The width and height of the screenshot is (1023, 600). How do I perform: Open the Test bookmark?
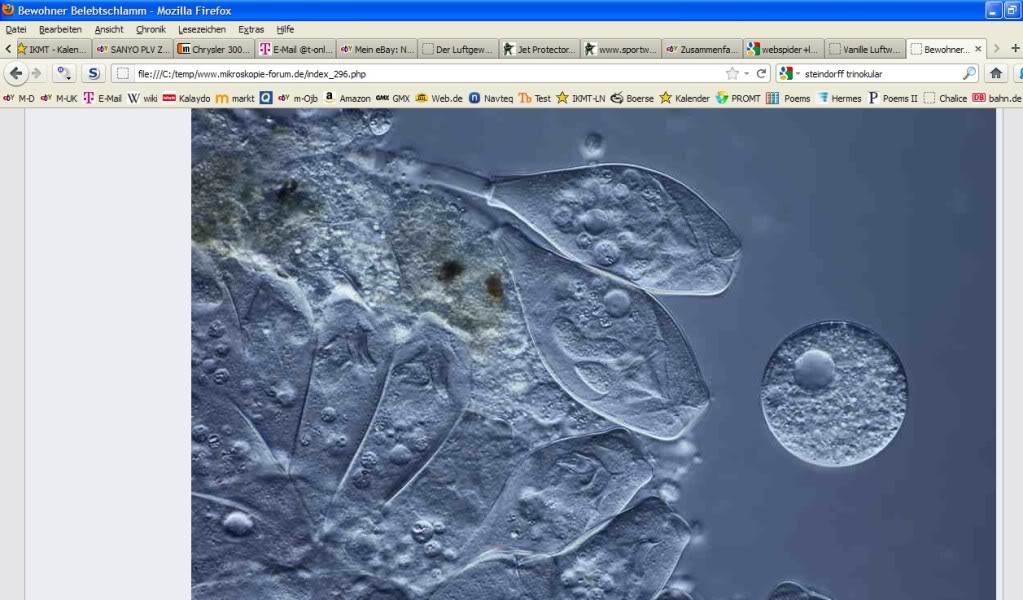535,98
